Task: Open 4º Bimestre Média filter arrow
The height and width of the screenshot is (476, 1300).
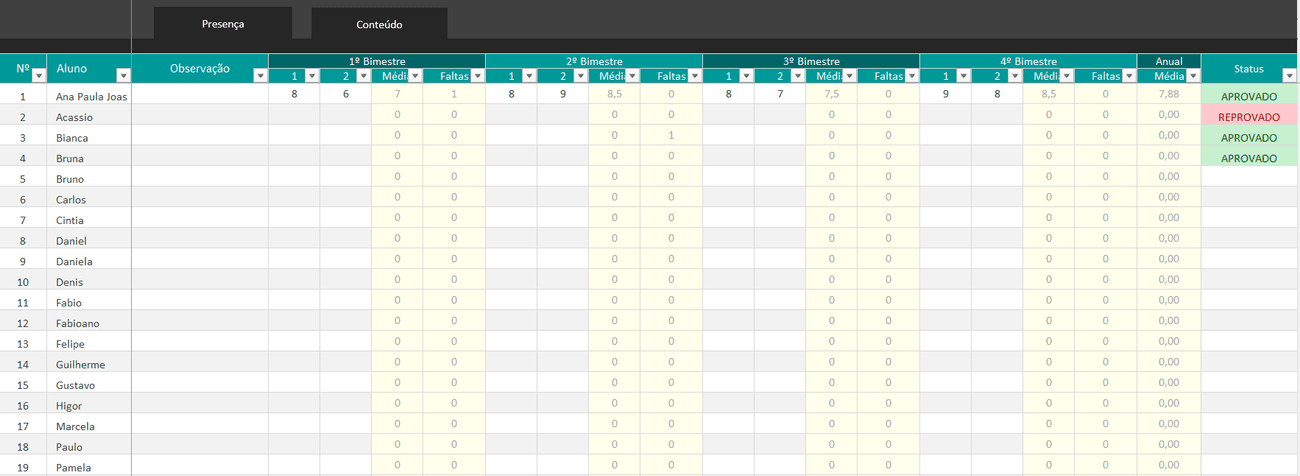Action: click(x=1066, y=76)
